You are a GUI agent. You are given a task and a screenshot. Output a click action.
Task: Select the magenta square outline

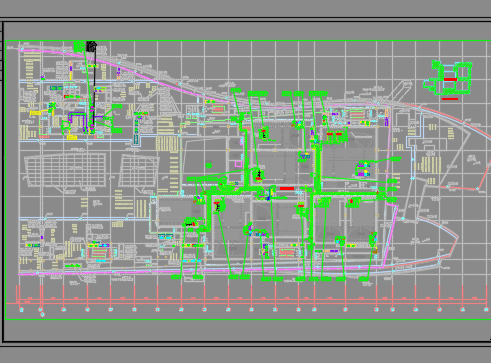pyautogui.click(x=238, y=164)
